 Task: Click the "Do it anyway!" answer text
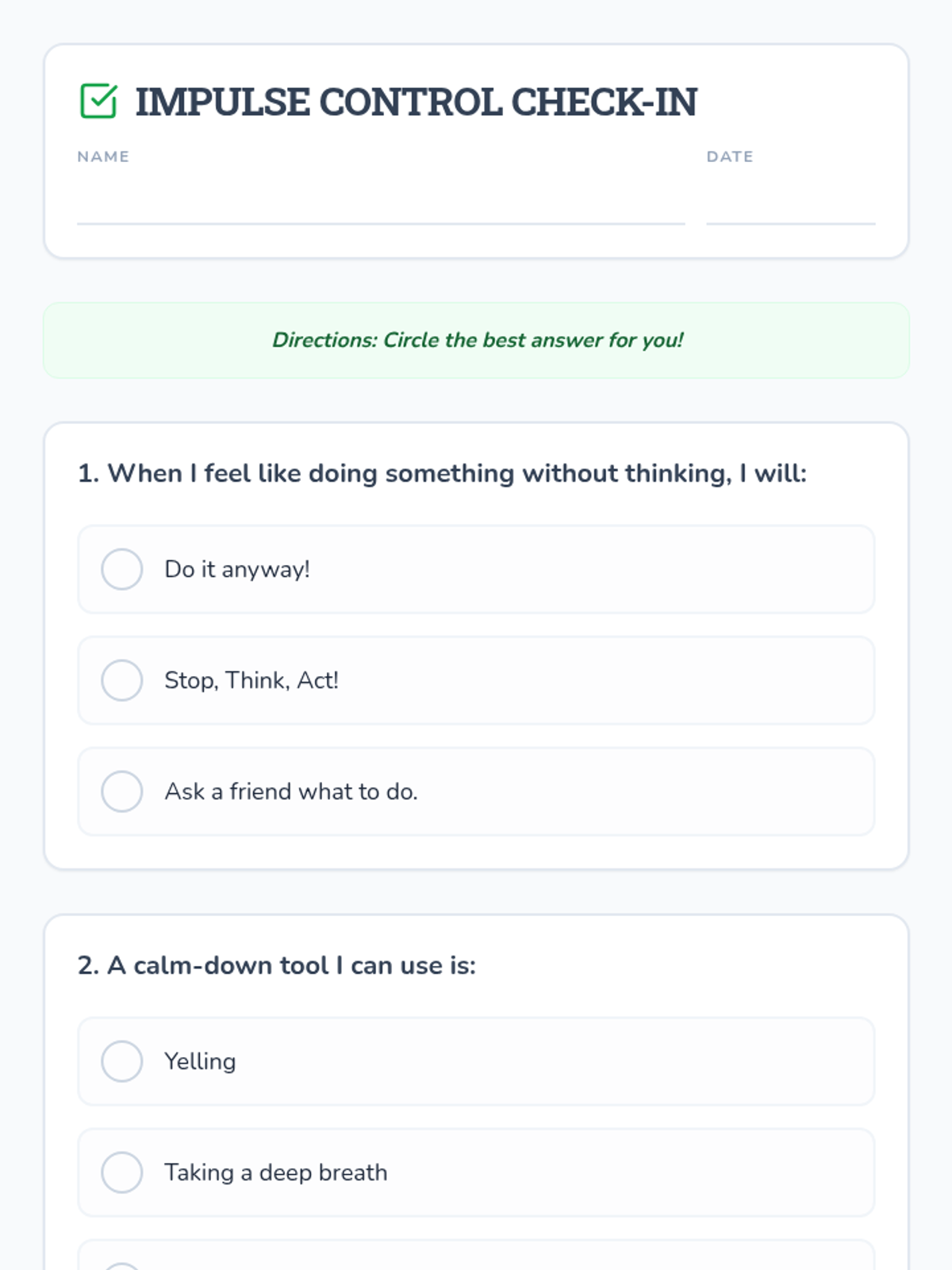pos(237,569)
